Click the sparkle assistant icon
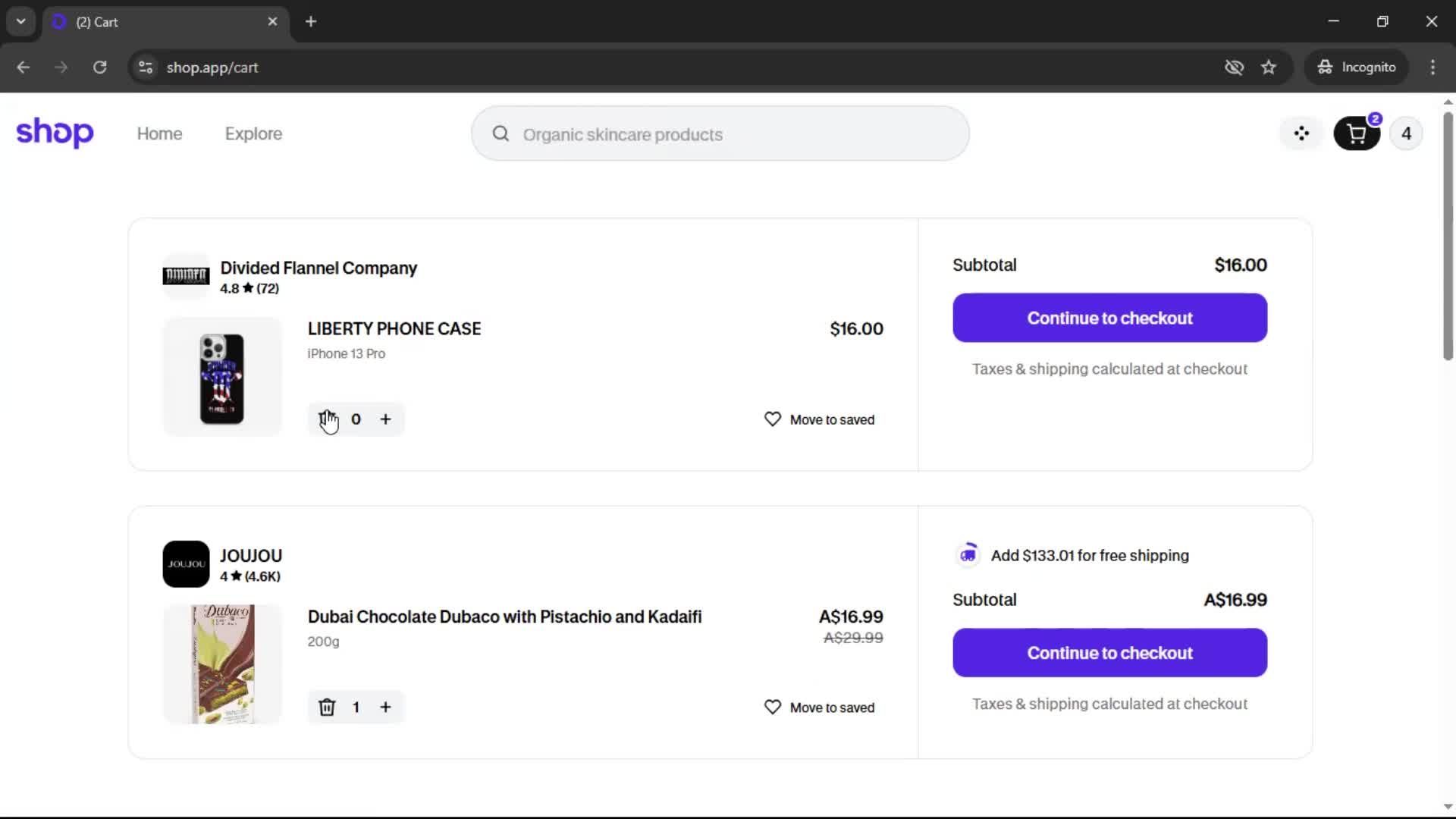This screenshot has width=1456, height=819. point(1301,134)
